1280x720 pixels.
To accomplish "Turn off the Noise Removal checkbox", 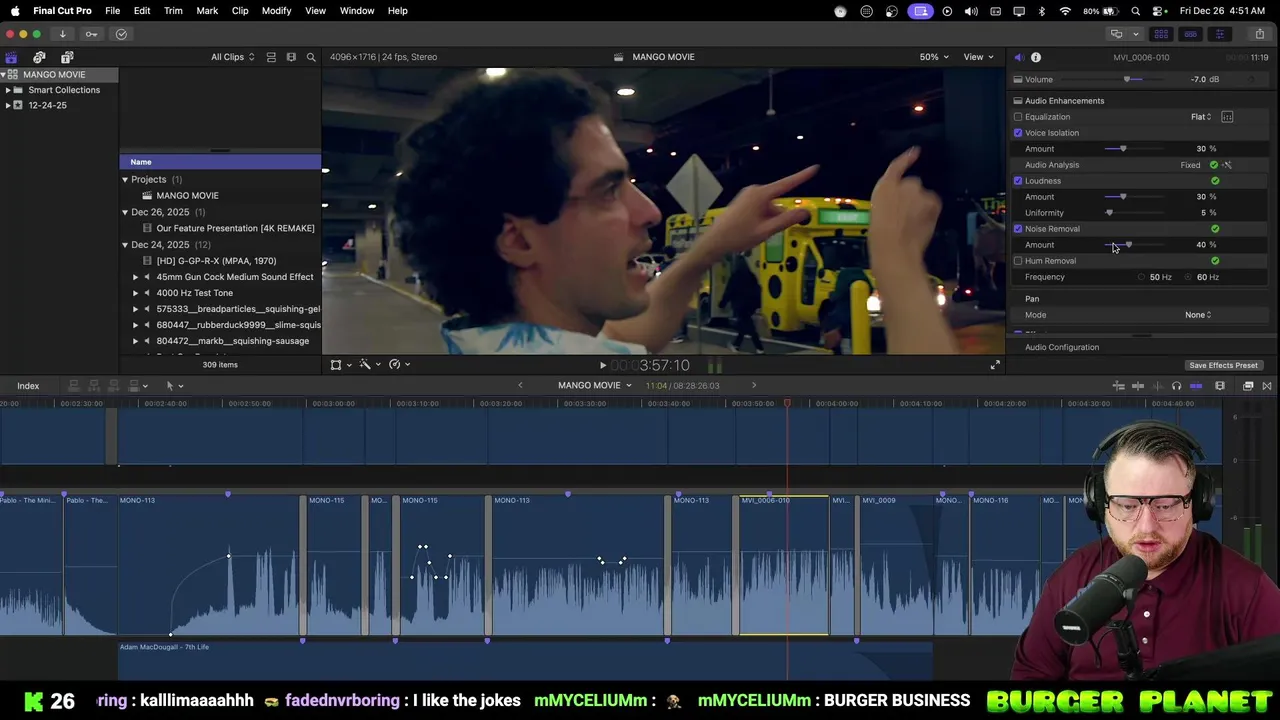I will coord(1018,229).
